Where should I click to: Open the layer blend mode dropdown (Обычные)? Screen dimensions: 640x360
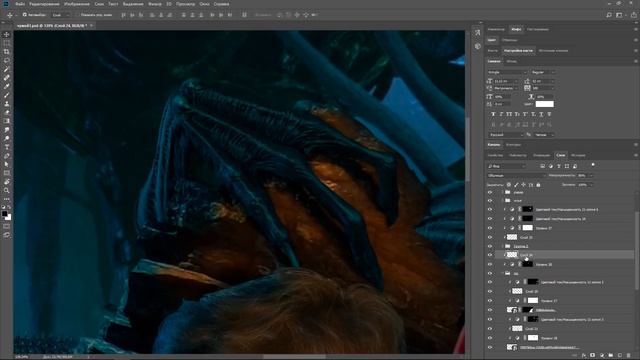(516, 176)
